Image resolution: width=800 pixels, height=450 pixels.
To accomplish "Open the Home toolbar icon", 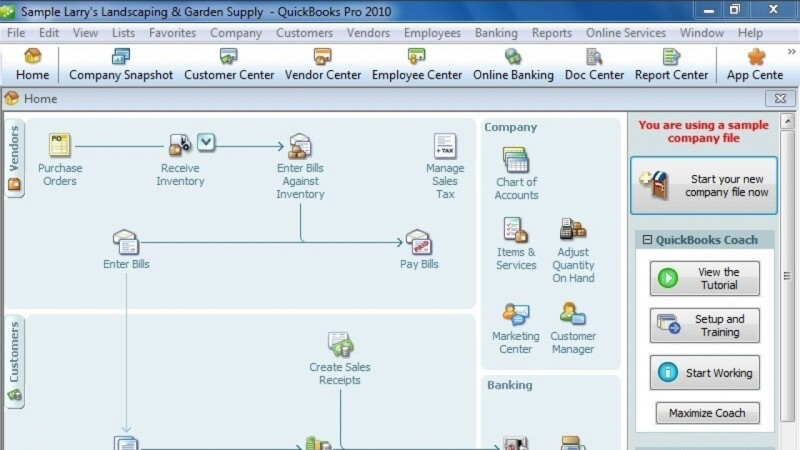I will (x=33, y=65).
